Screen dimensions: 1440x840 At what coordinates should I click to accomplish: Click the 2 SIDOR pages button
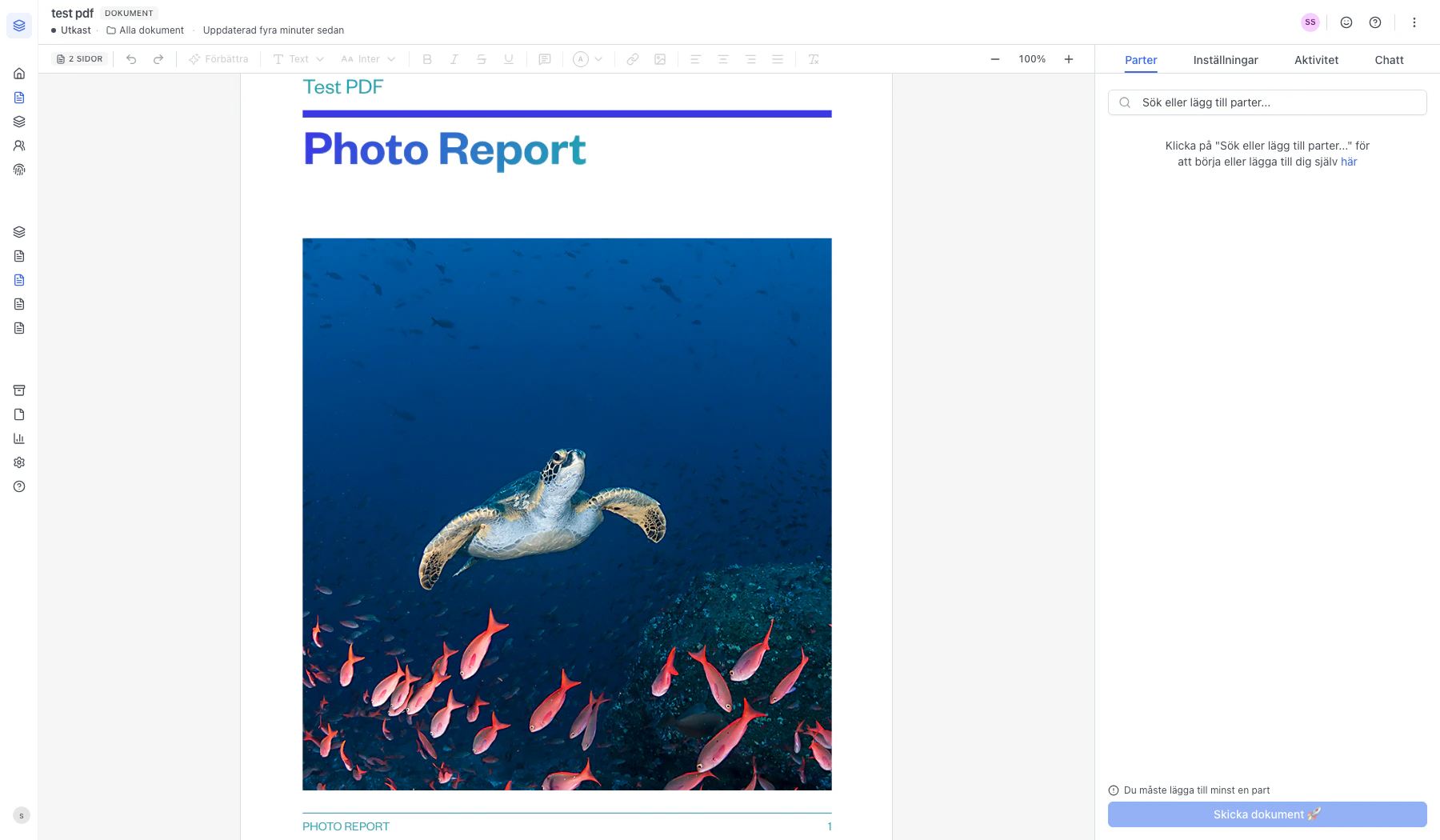click(80, 59)
